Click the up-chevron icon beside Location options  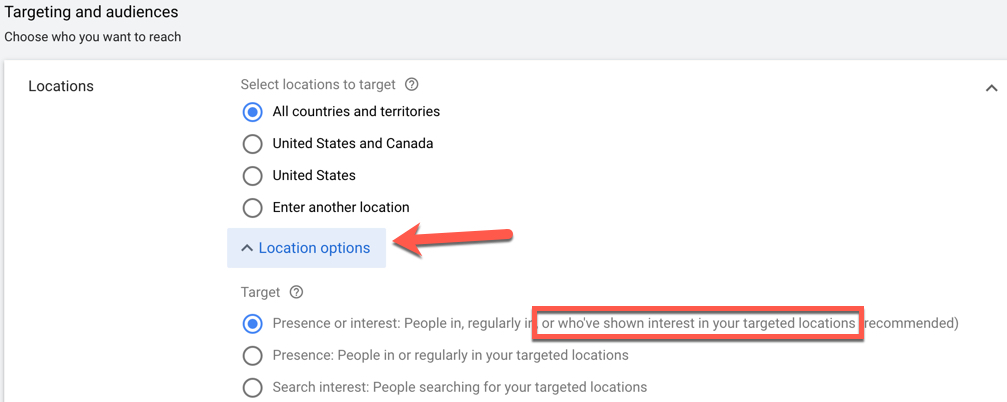tap(247, 249)
